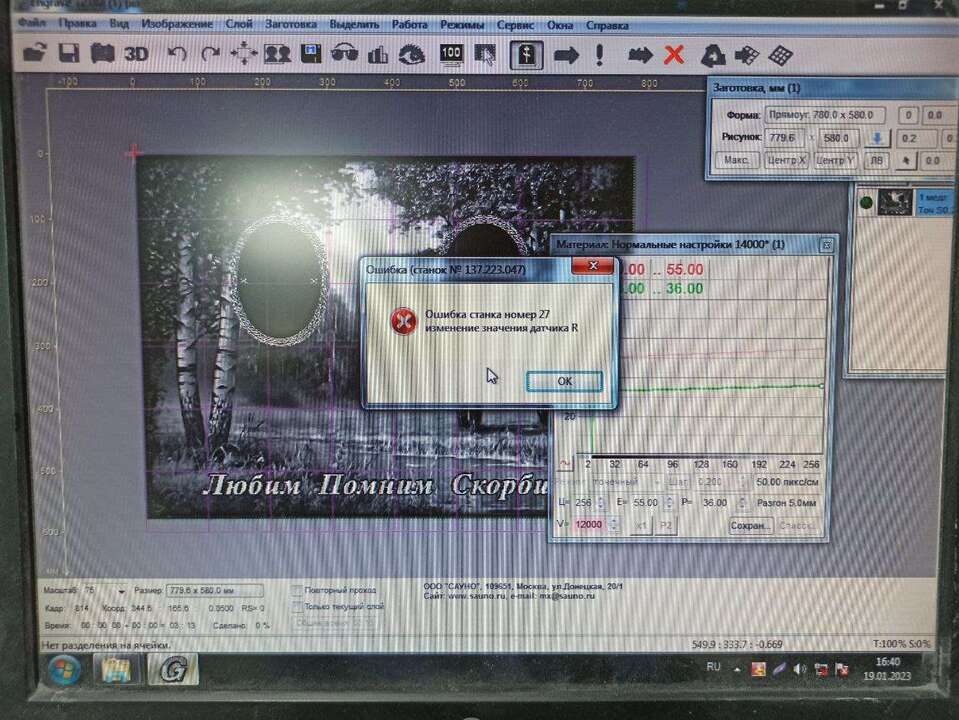Click the undo arrow icon
The height and width of the screenshot is (720, 959).
coord(177,54)
